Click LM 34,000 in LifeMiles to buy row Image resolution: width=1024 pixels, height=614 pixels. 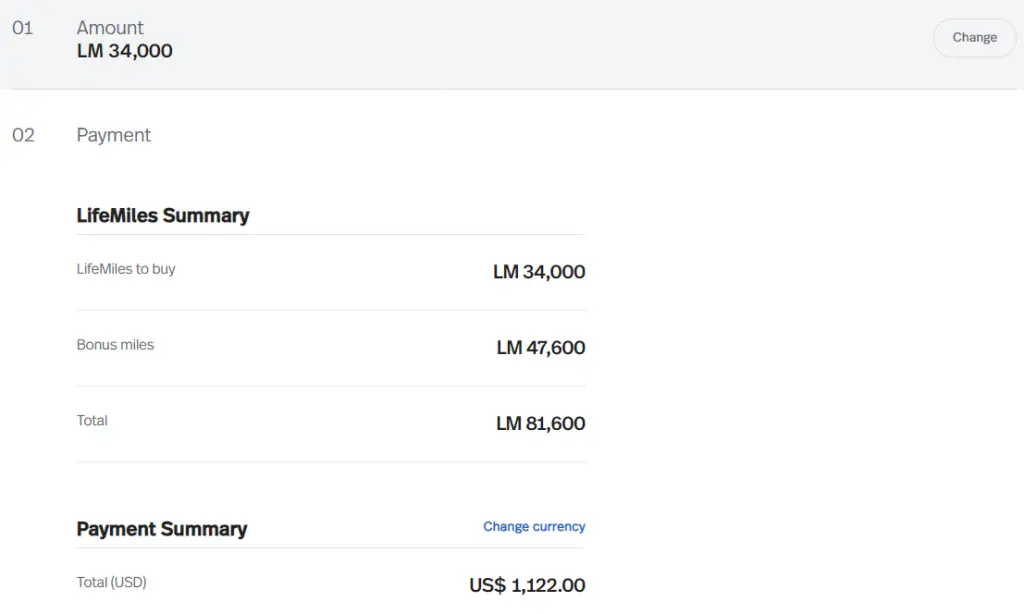click(x=539, y=272)
